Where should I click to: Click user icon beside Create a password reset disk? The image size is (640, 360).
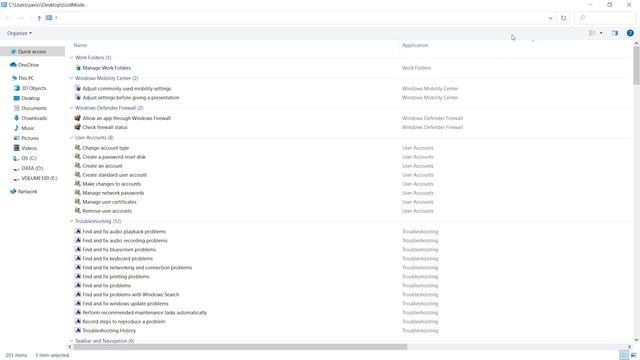tap(78, 156)
